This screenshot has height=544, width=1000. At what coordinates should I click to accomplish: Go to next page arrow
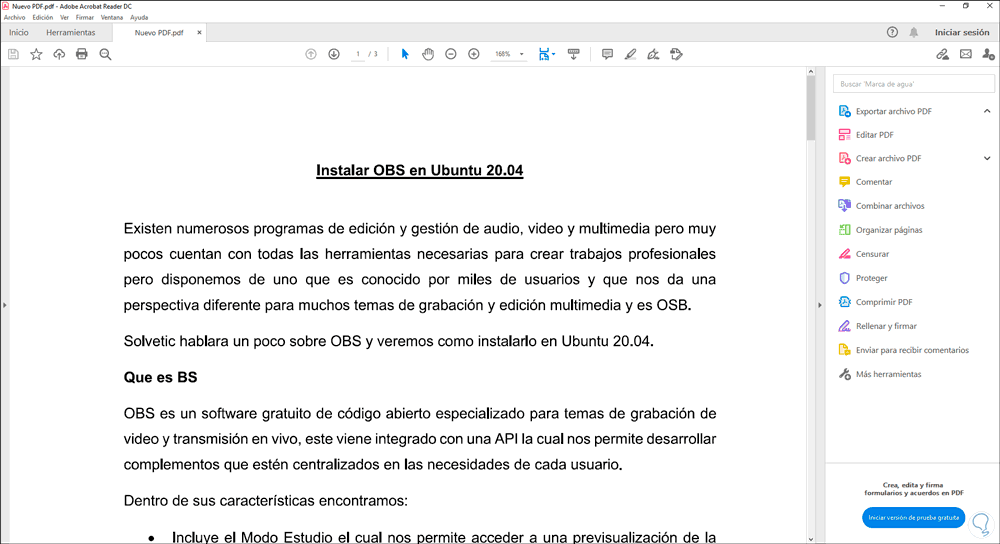tap(334, 54)
